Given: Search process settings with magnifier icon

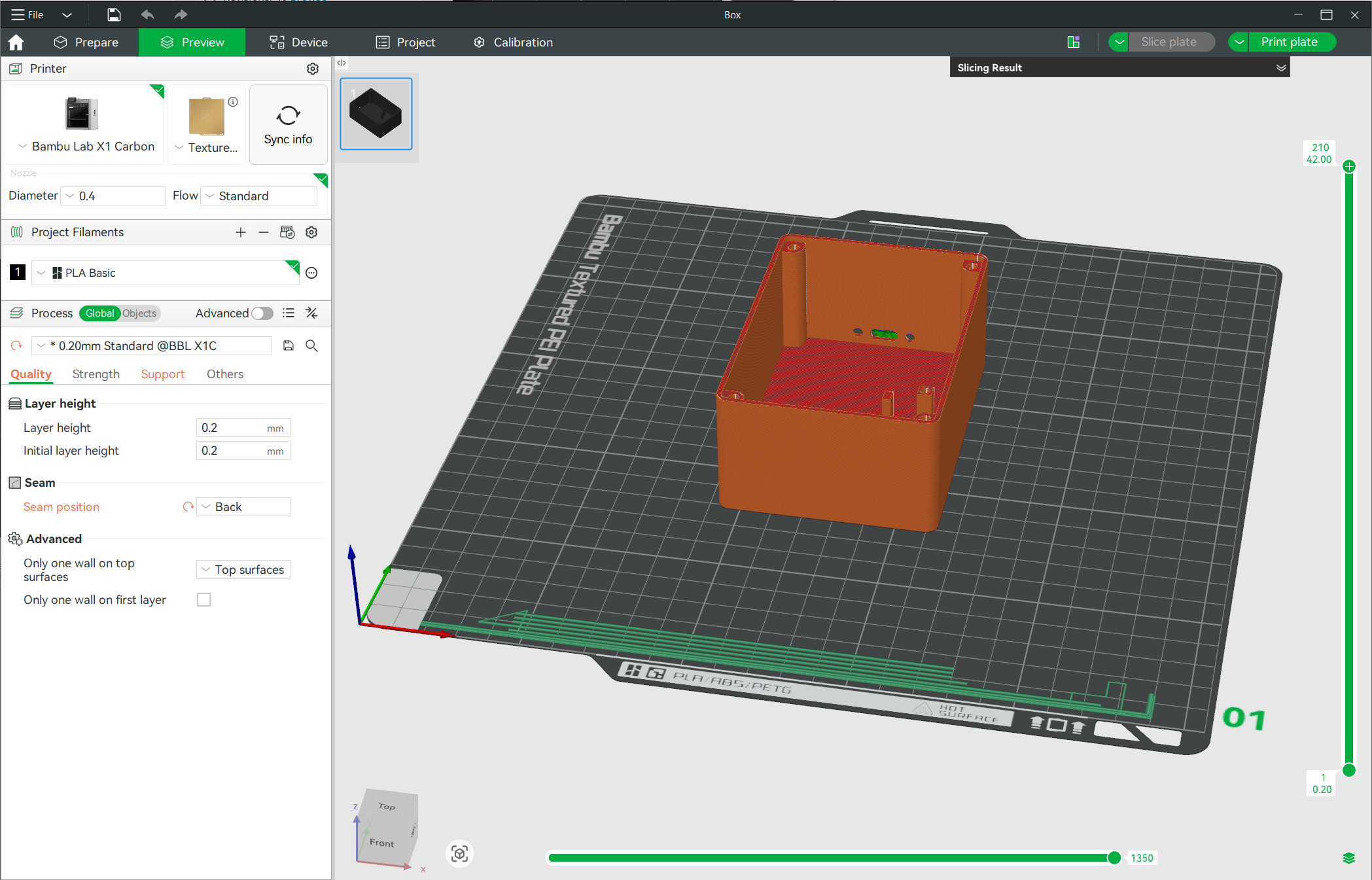Looking at the screenshot, I should coord(311,345).
